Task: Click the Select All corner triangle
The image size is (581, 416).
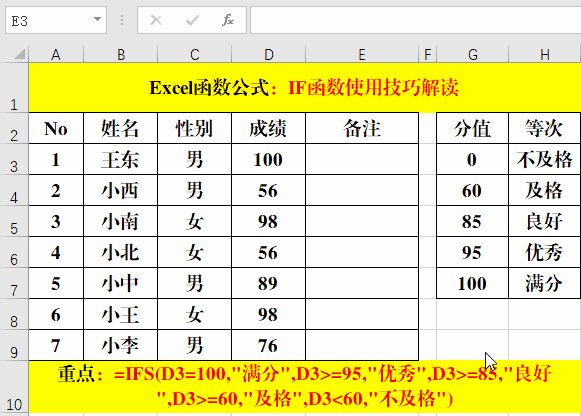Action: pos(19,54)
